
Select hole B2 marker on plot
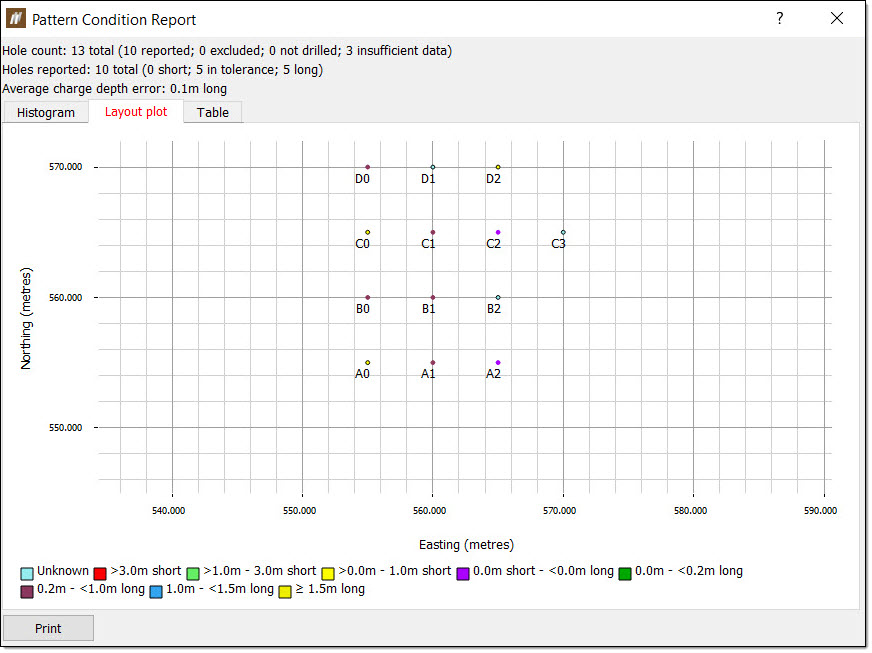pos(498,298)
